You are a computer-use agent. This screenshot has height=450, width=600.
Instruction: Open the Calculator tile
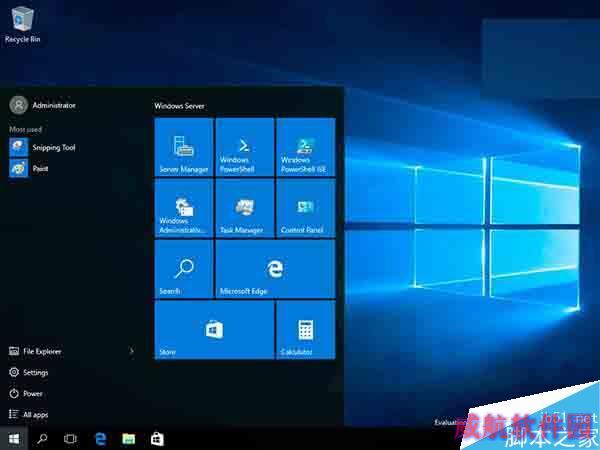pos(305,329)
